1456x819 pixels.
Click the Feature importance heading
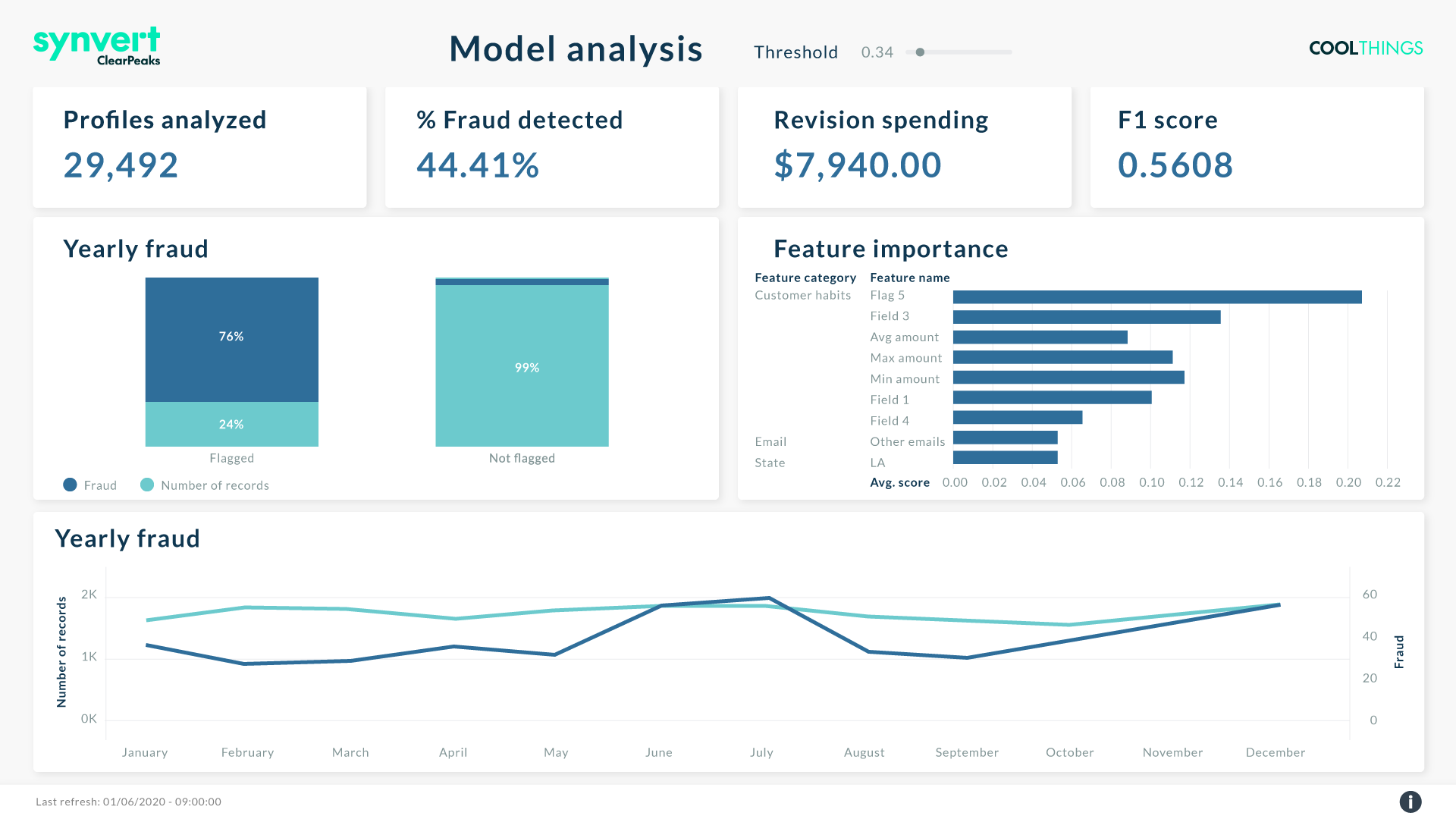click(891, 249)
